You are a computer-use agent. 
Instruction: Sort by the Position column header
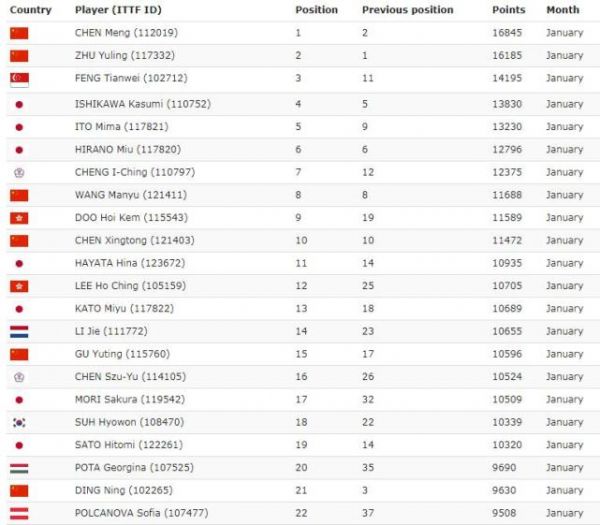(x=316, y=10)
